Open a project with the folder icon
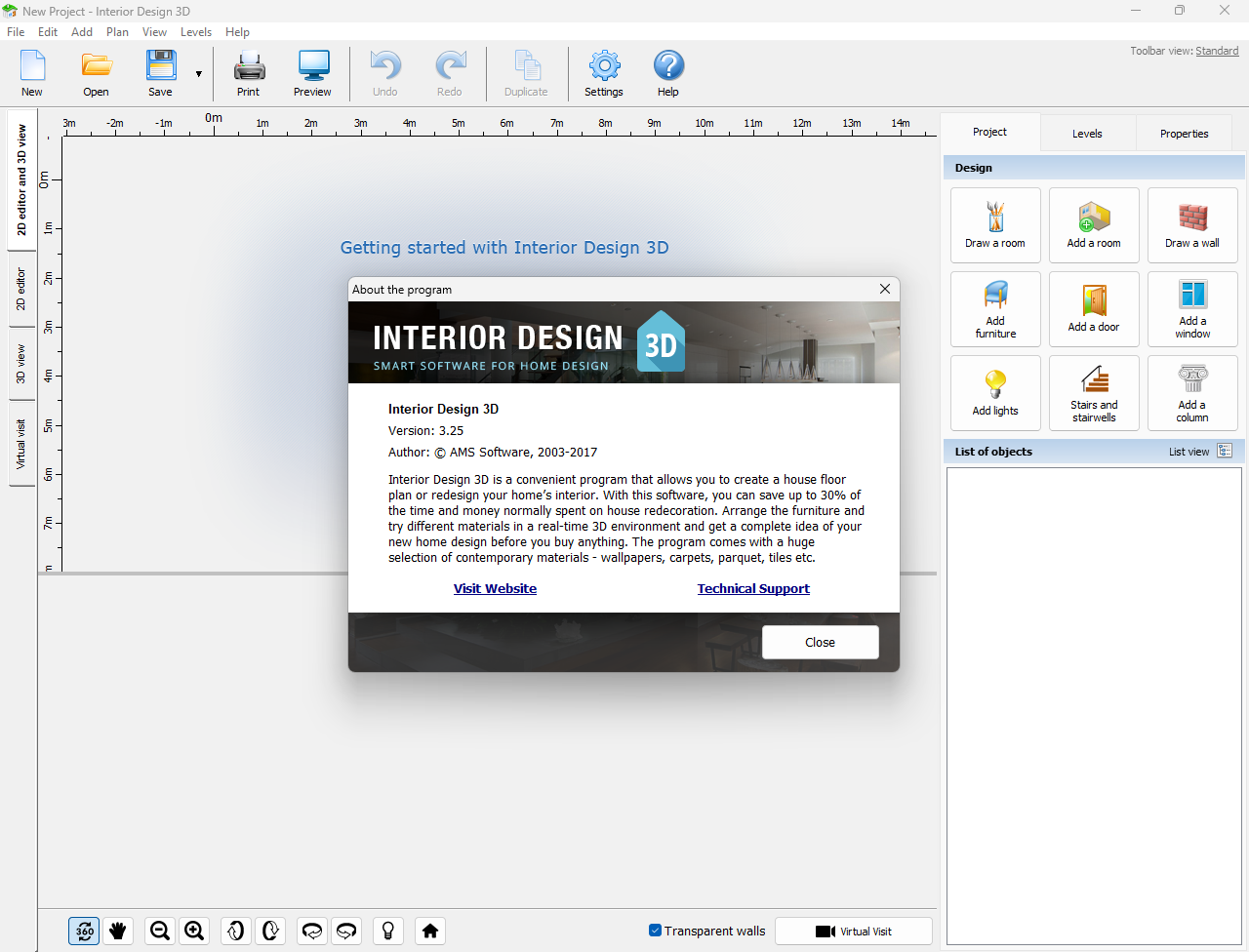 pyautogui.click(x=96, y=74)
